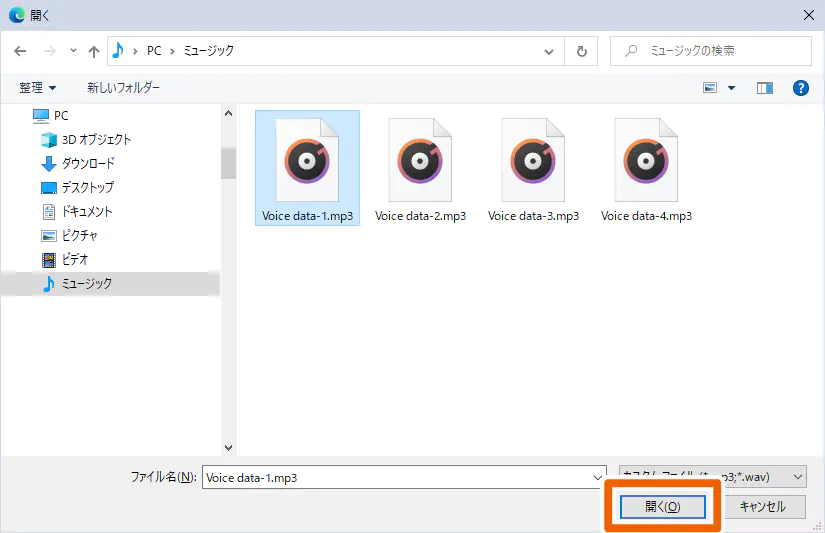Image resolution: width=825 pixels, height=533 pixels.
Task: Click 新しいフォルダー in the toolbar
Action: coord(123,88)
